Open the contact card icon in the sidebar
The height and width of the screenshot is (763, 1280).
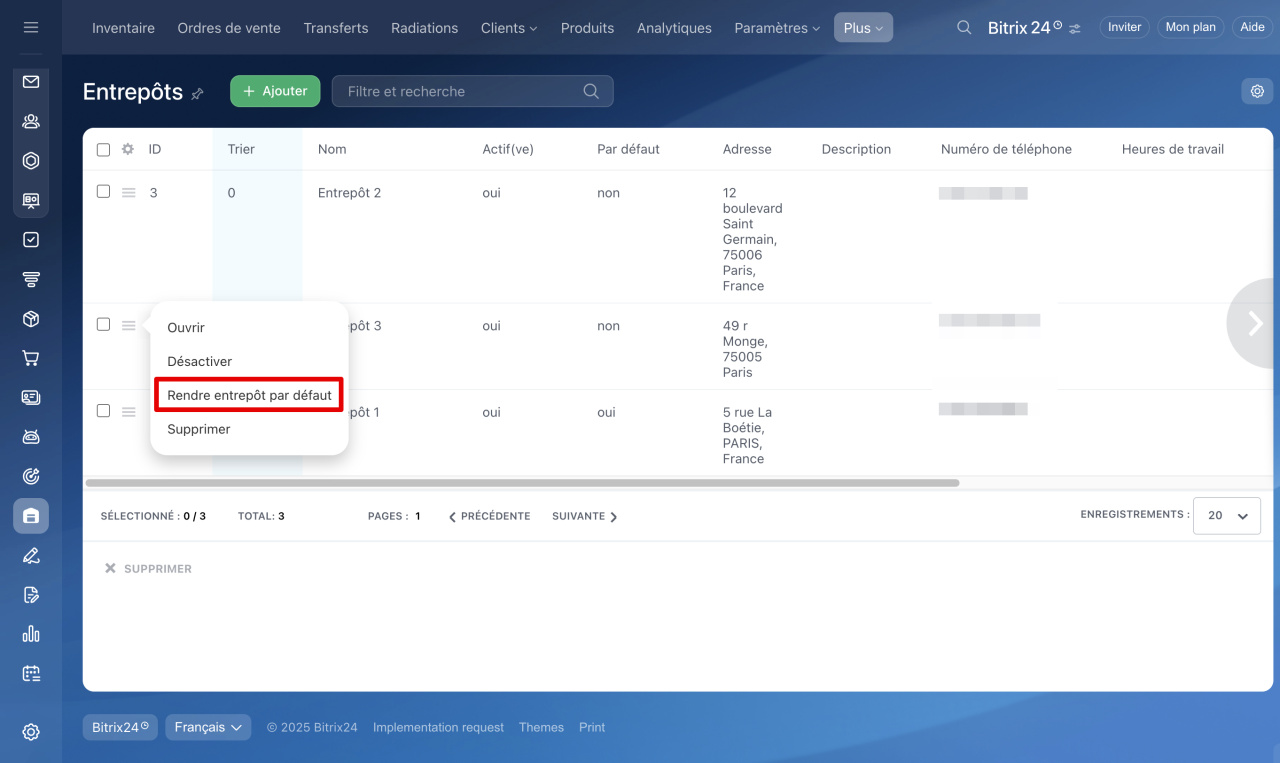pos(31,397)
